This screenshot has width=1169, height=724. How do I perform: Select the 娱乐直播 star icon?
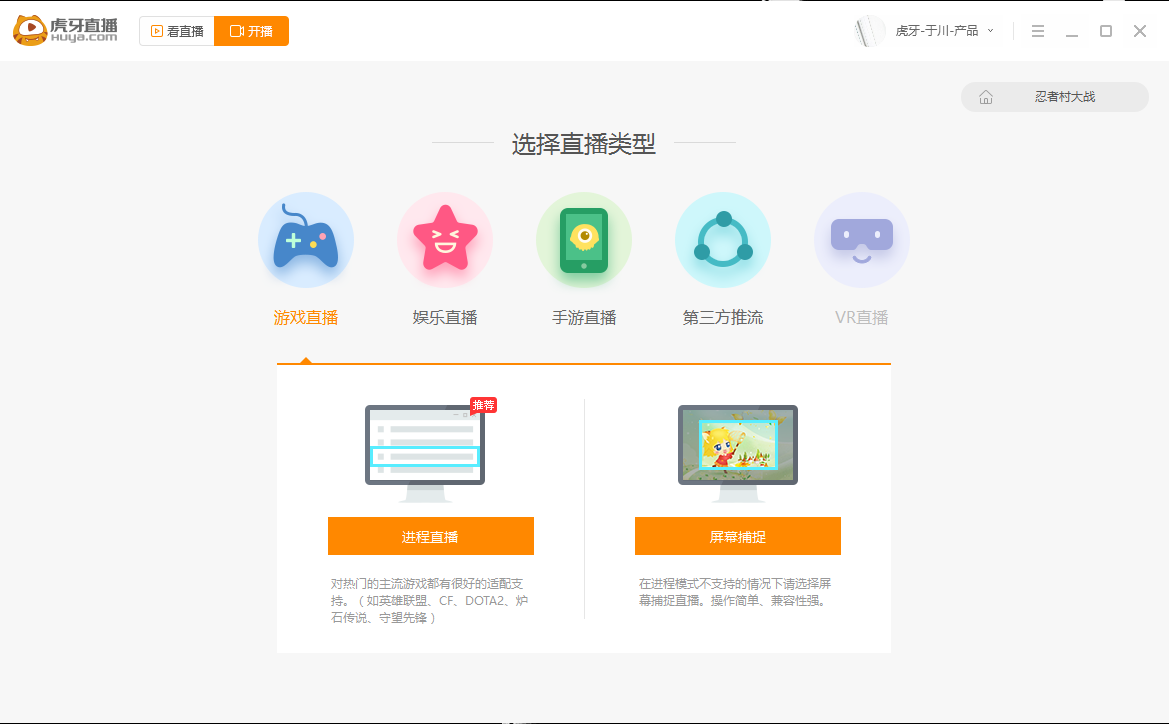pyautogui.click(x=445, y=240)
